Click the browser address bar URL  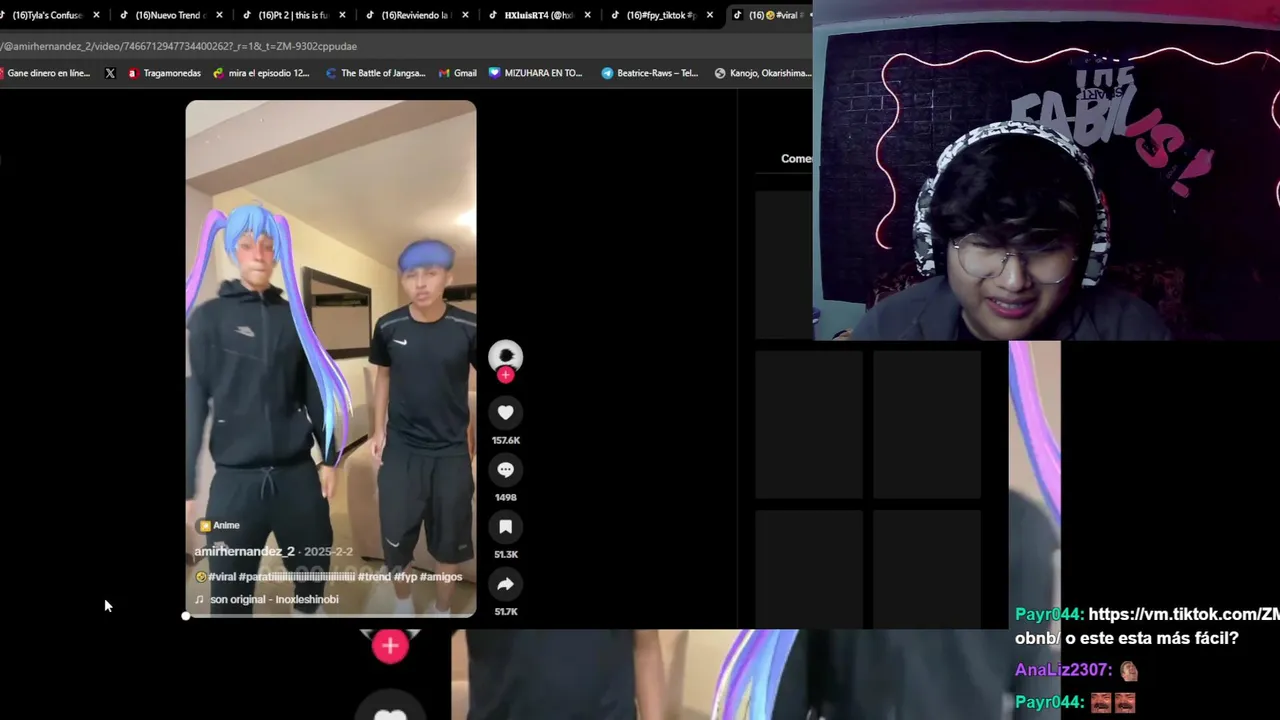pyautogui.click(x=180, y=46)
